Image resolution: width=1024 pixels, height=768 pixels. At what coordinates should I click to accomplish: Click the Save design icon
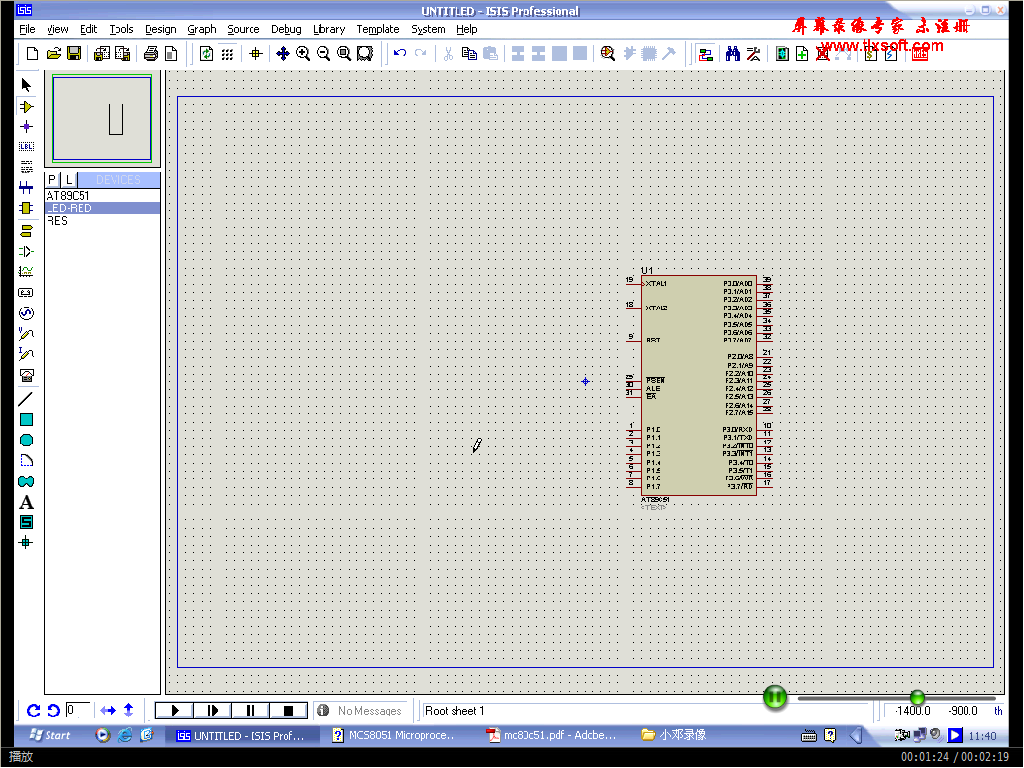click(x=74, y=54)
